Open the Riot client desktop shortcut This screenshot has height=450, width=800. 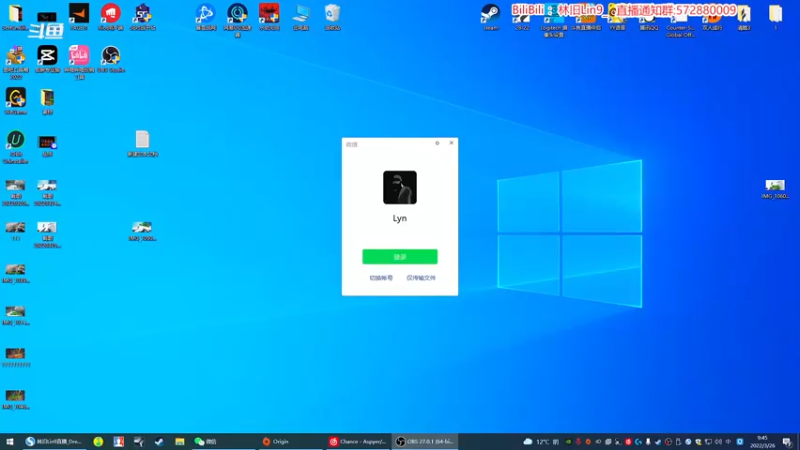(111, 17)
